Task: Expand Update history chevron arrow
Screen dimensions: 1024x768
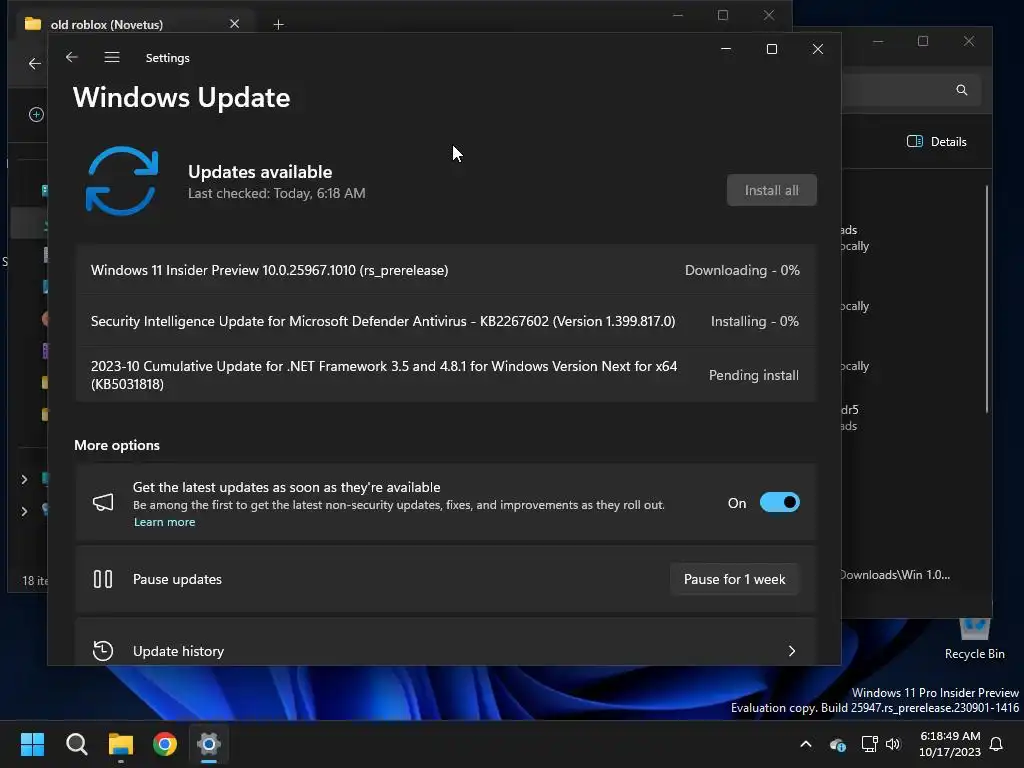Action: tap(792, 651)
